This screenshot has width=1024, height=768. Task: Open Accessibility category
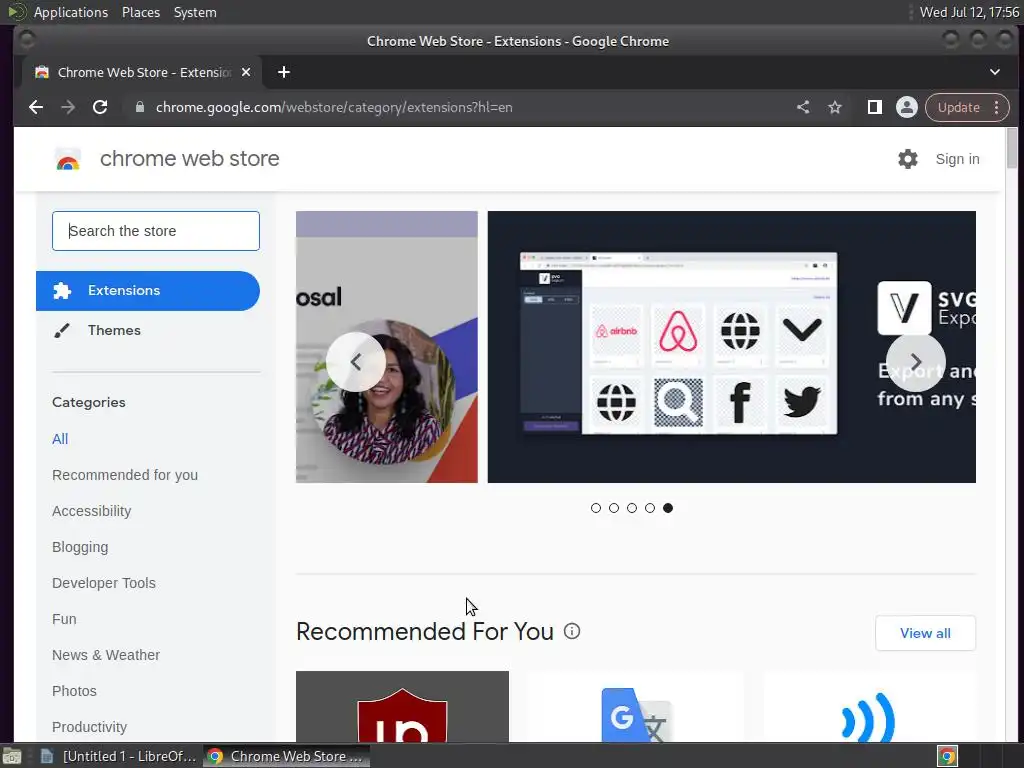[91, 511]
